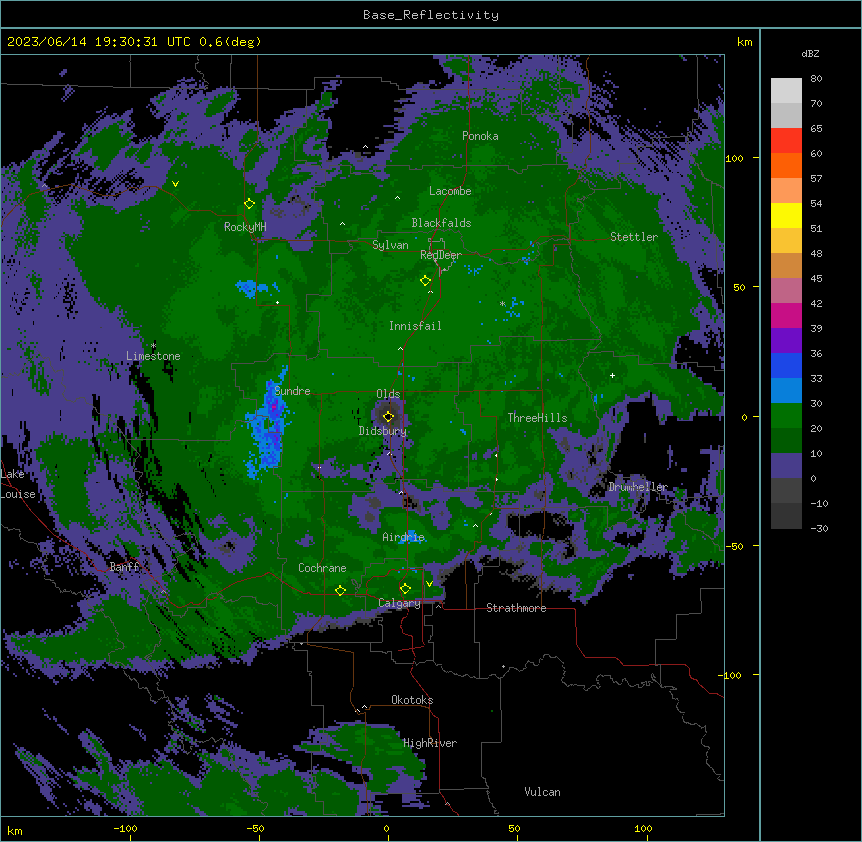Click the HighRiver label
Screen dimensions: 862x842
point(430,743)
